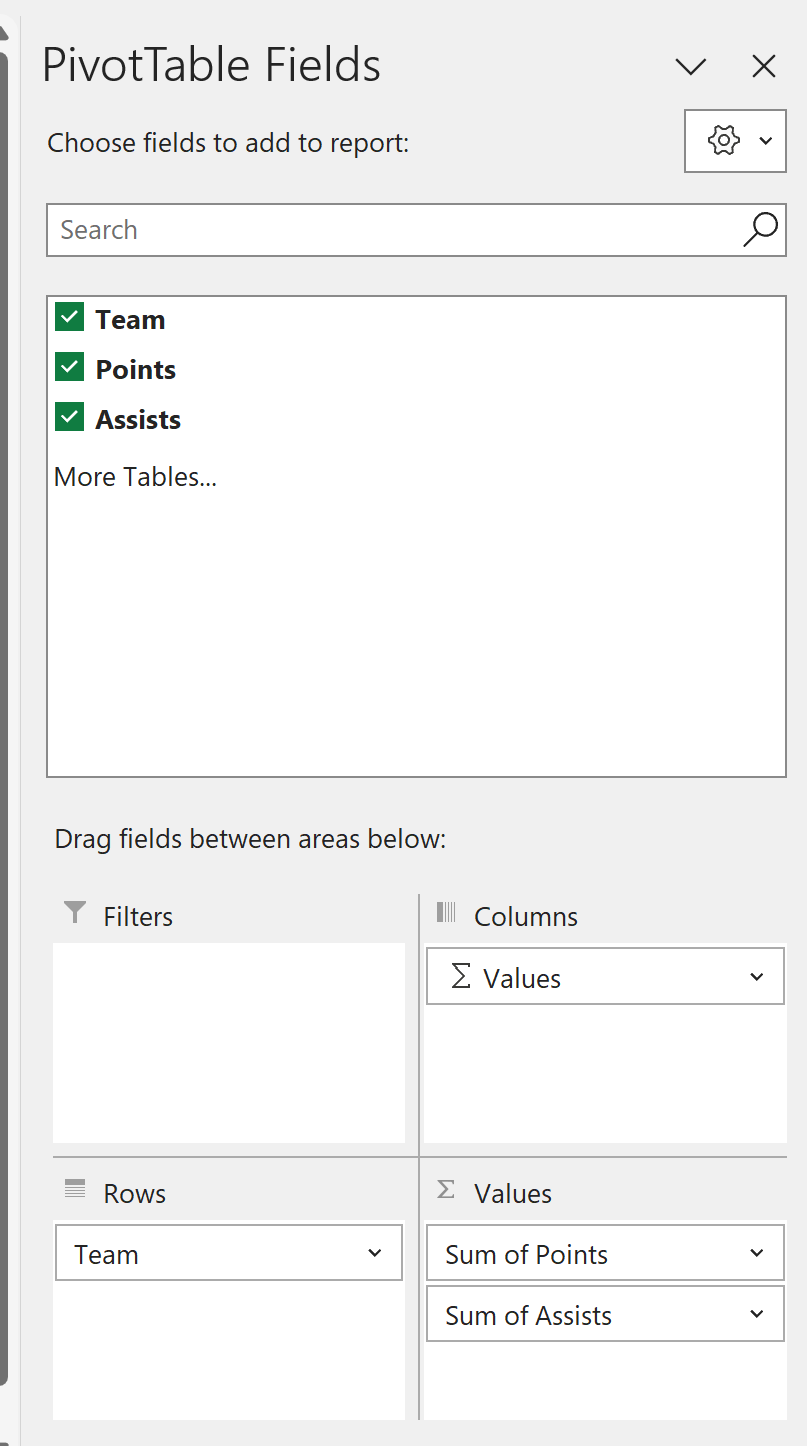Open the Team dropdown in Rows
This screenshot has width=807, height=1446.
374,1252
